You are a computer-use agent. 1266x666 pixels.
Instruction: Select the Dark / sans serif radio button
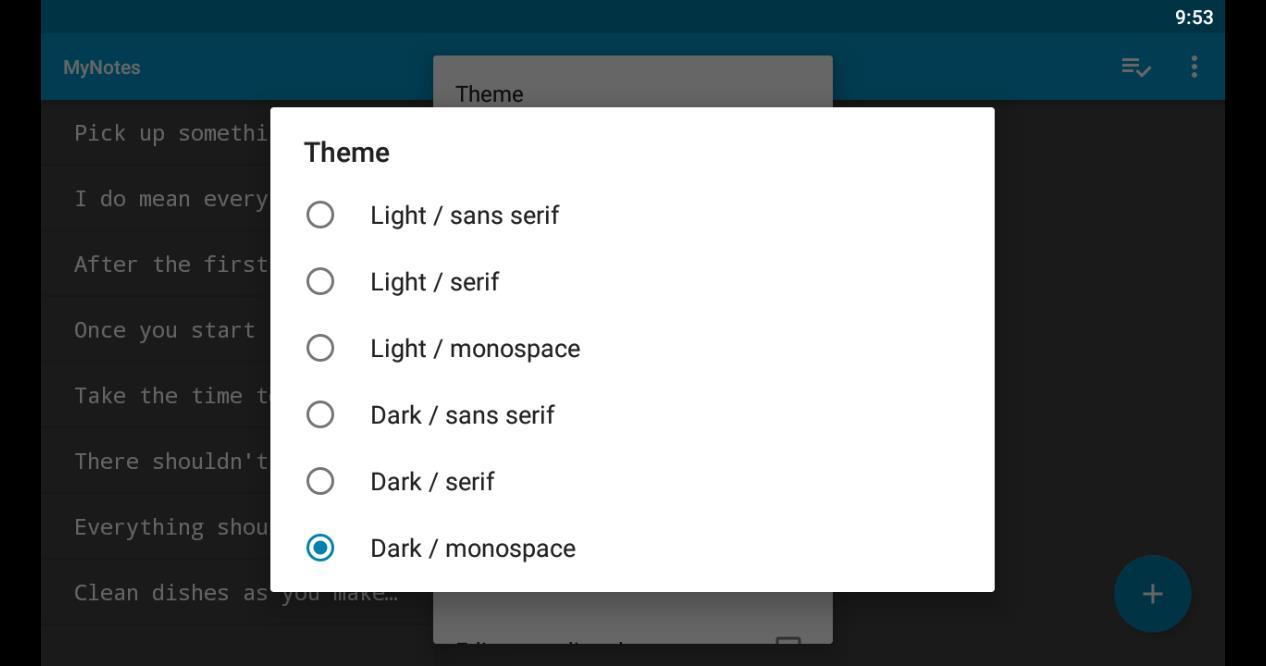(x=320, y=415)
